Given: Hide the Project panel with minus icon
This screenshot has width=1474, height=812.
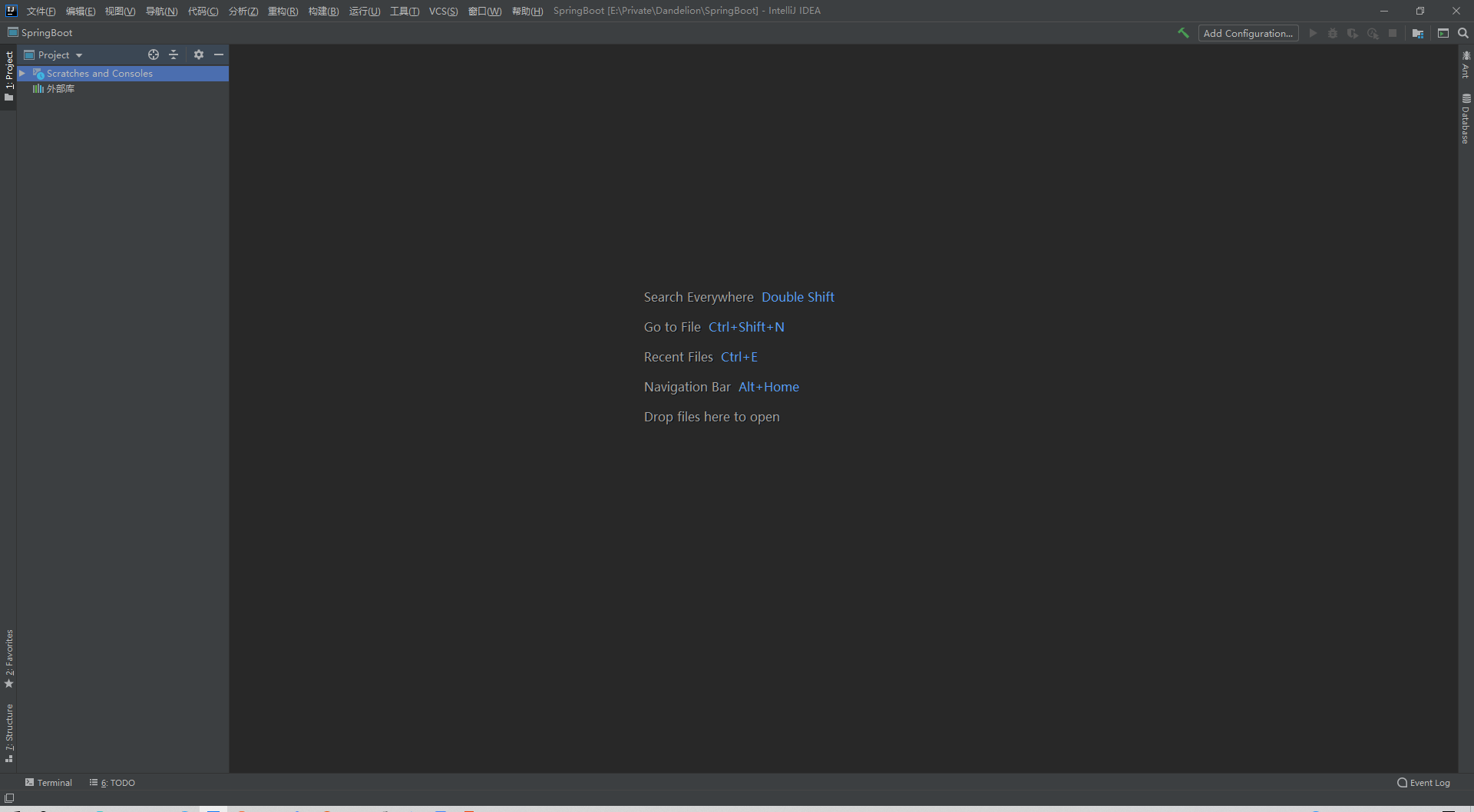Looking at the screenshot, I should (219, 54).
